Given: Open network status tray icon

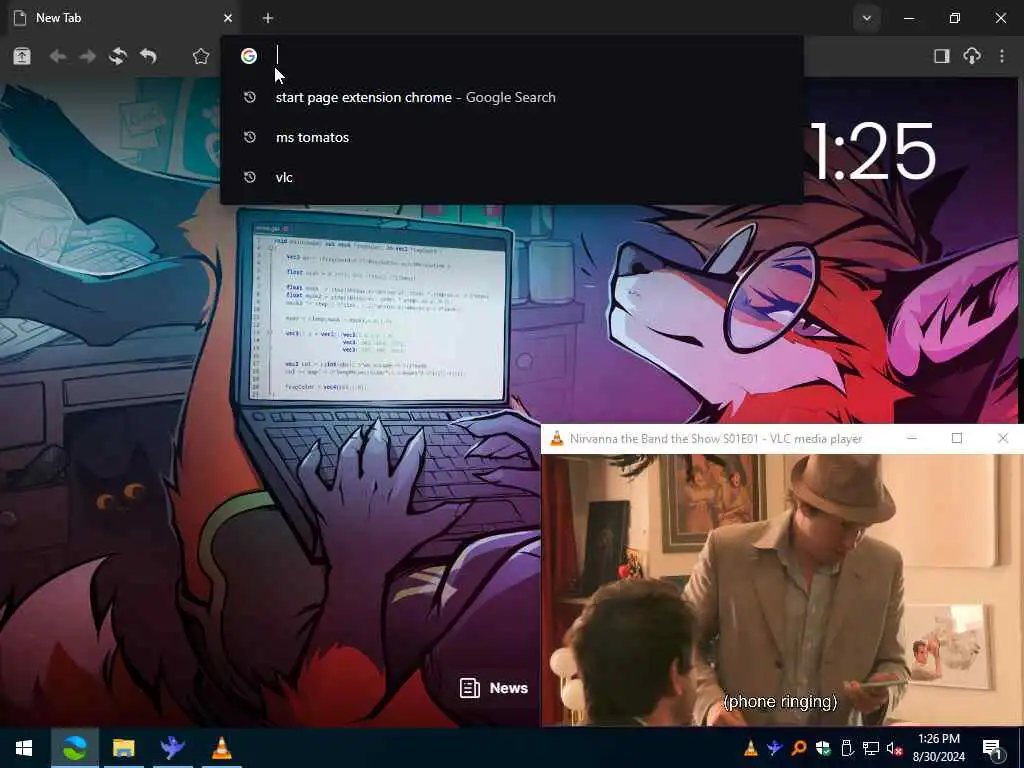Looking at the screenshot, I should click(x=871, y=748).
